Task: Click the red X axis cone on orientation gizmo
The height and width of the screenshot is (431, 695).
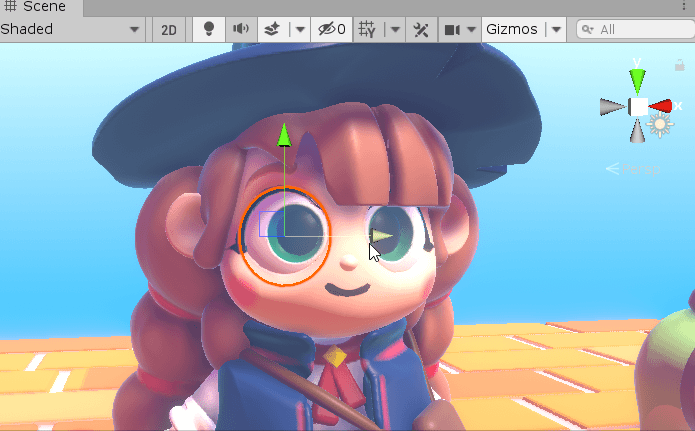Action: click(661, 106)
